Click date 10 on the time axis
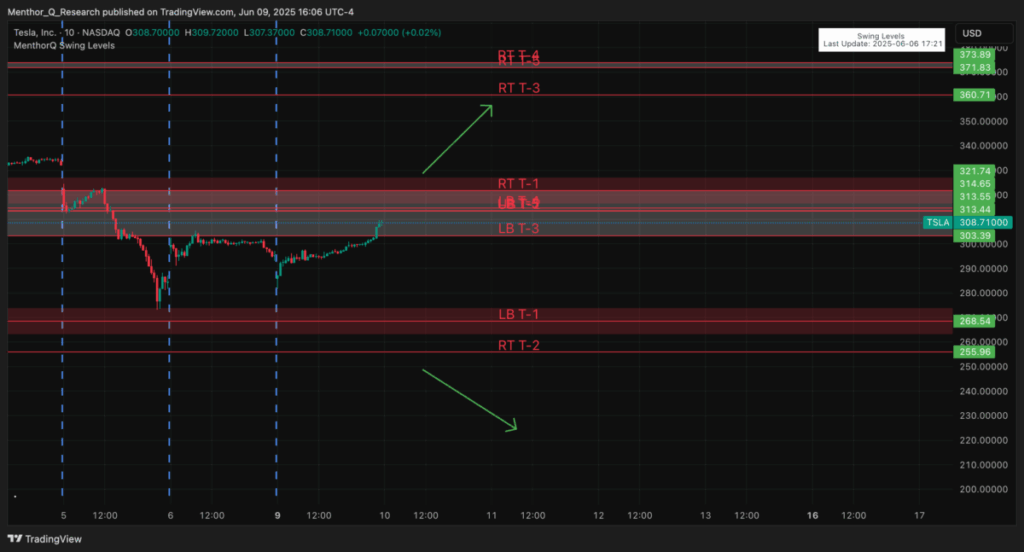This screenshot has width=1024, height=552. pos(385,515)
